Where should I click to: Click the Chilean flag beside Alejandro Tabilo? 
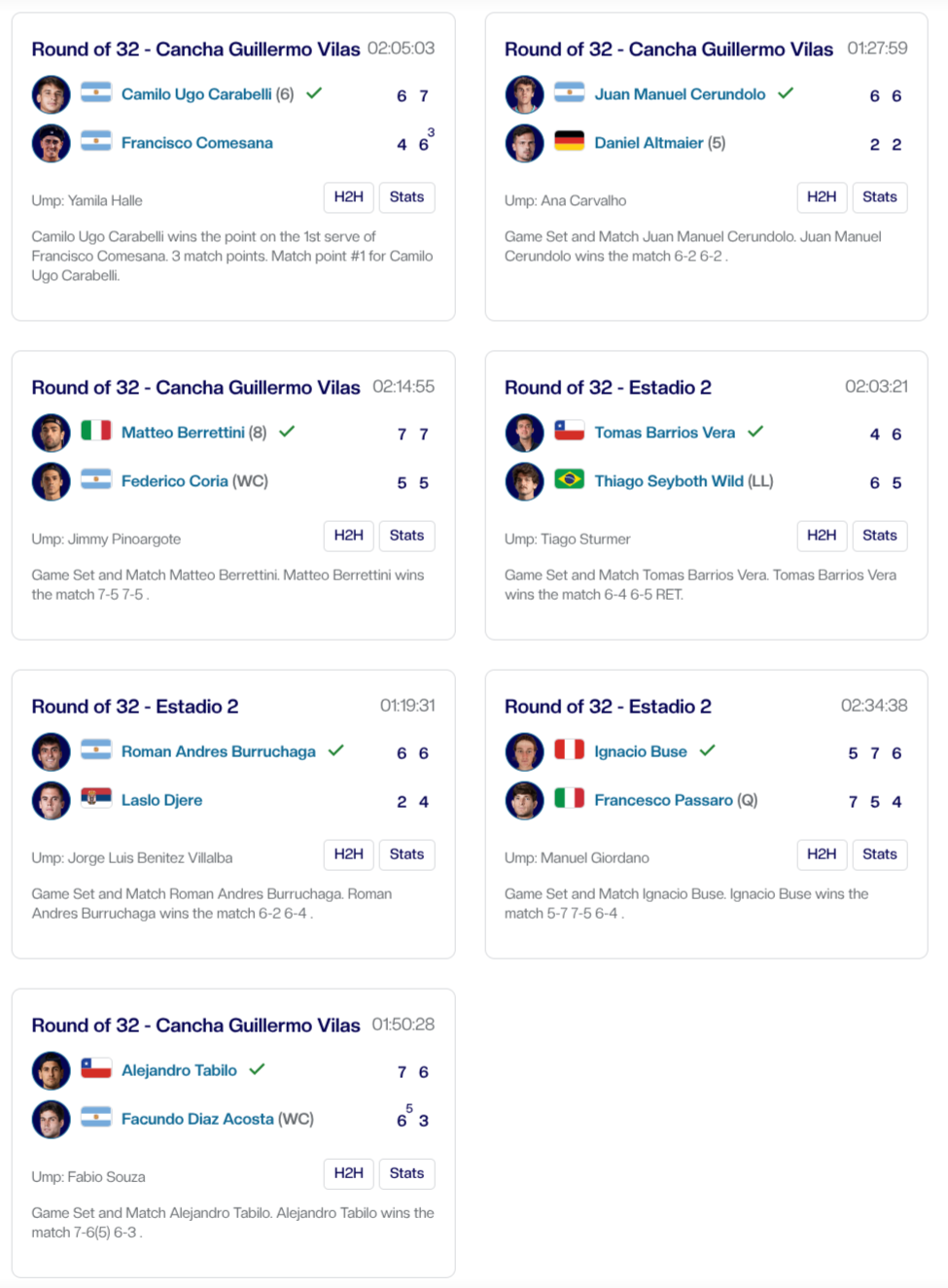[x=96, y=1068]
